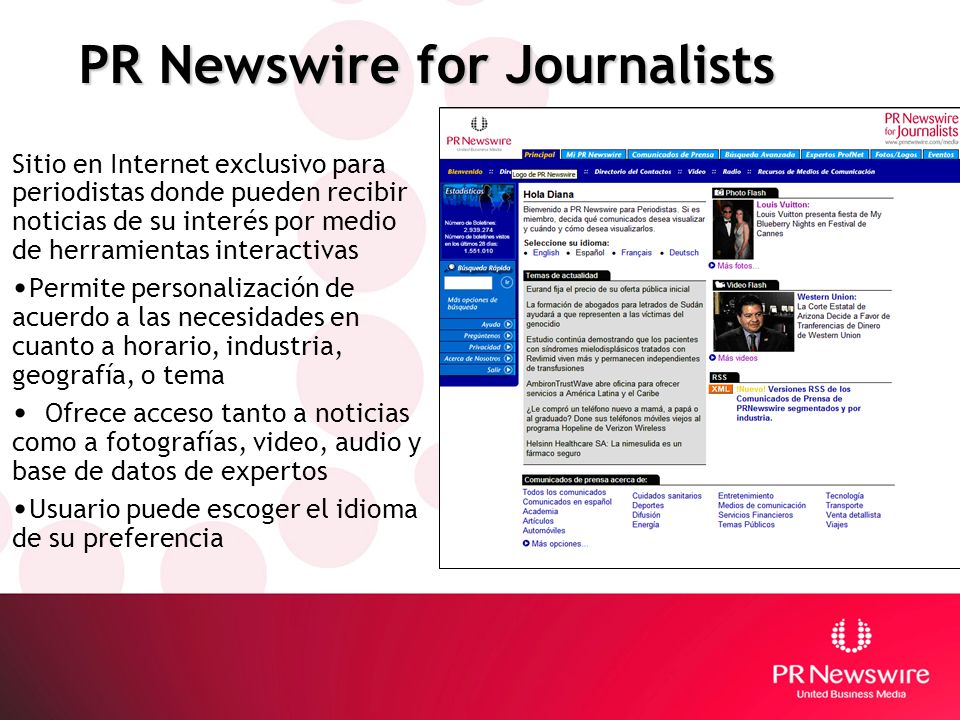
Task: Click the round arrow icon beside Ayuda
Action: click(x=508, y=324)
